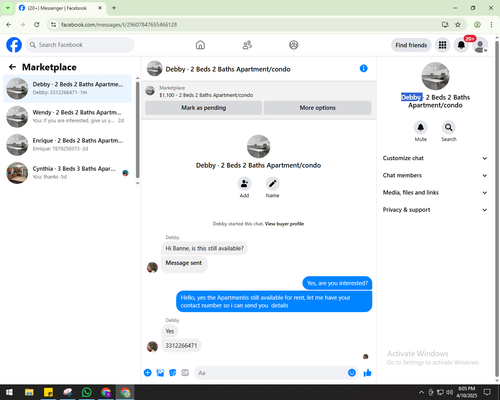The image size is (500, 400).
Task: Open the Friends icon in top navigation
Action: click(x=247, y=45)
